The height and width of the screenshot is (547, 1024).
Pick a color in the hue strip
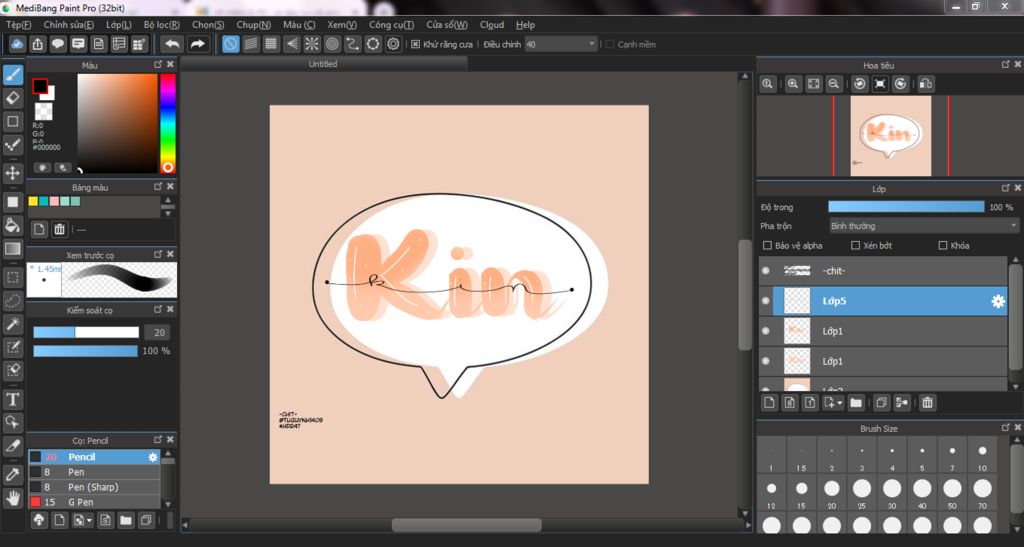point(168,123)
